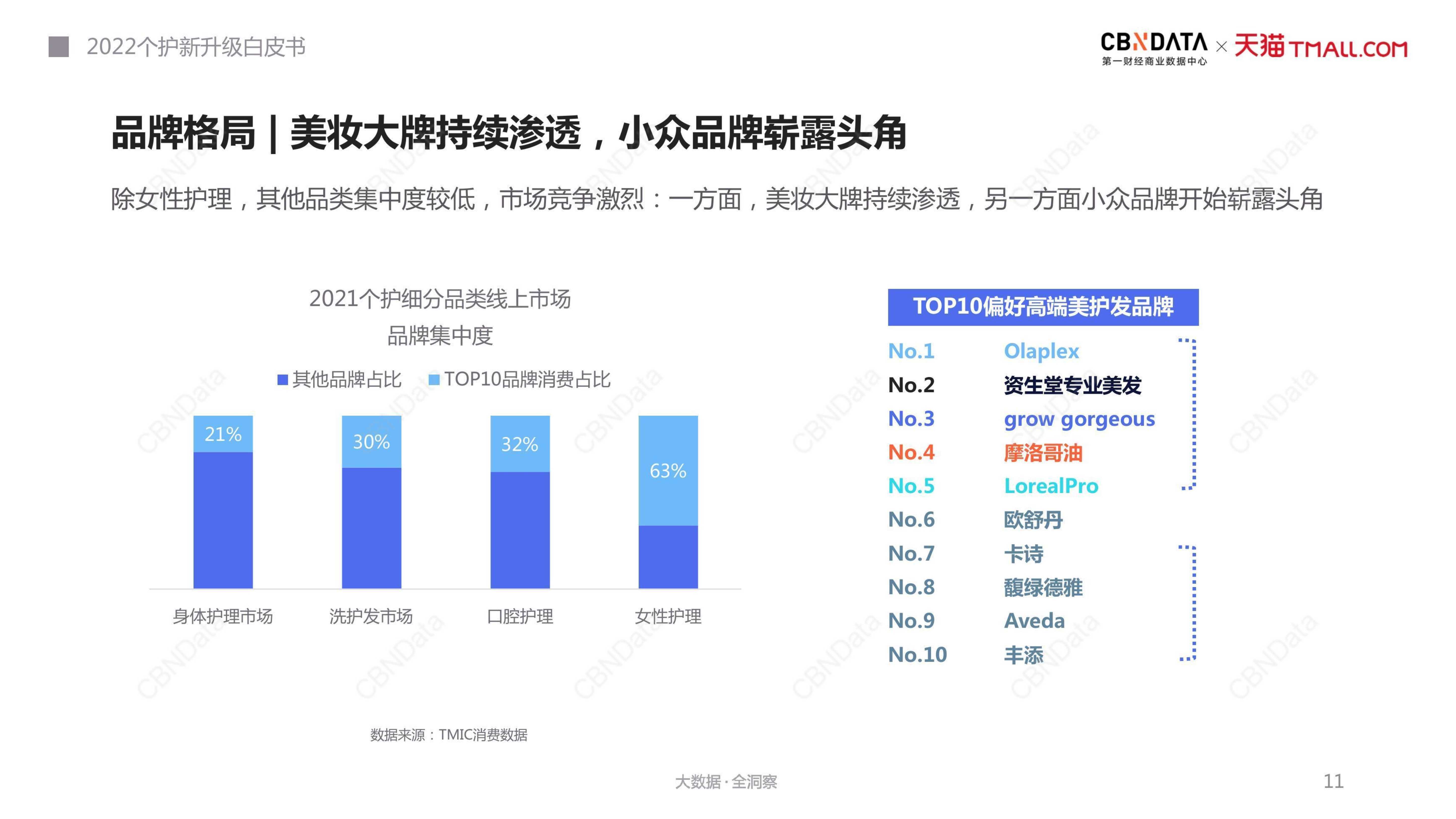Image resolution: width=1456 pixels, height=819 pixels.
Task: Click the 32% bar segment
Action: click(520, 444)
